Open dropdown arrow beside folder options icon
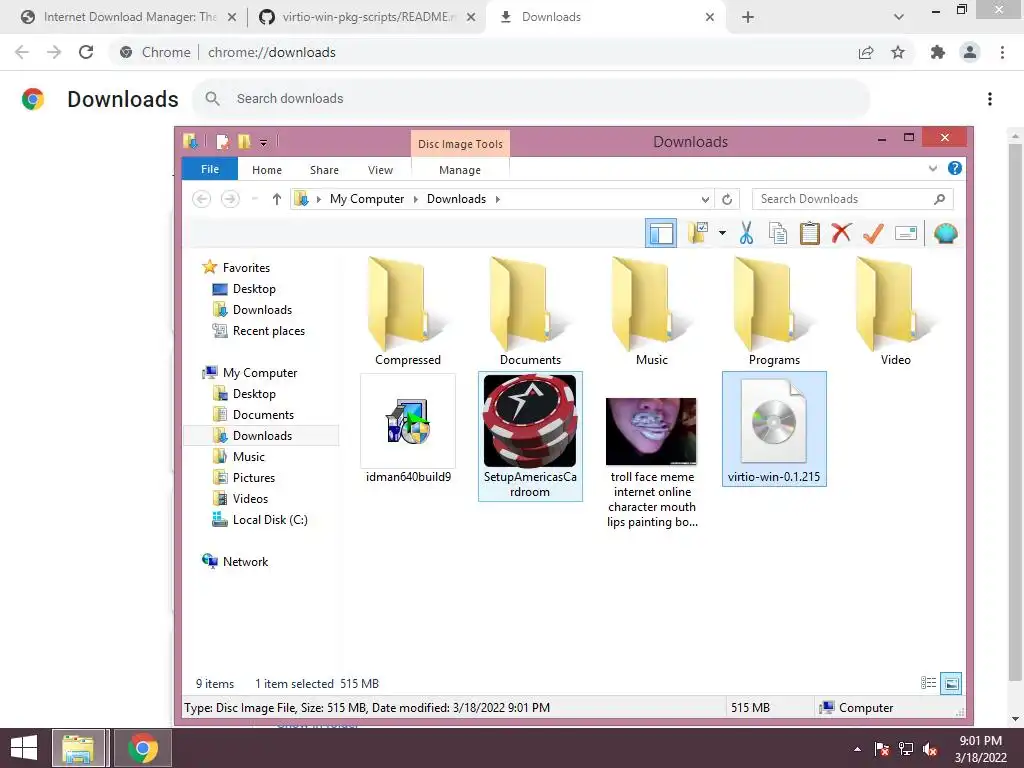Screen dimensions: 1024x768 click(722, 232)
